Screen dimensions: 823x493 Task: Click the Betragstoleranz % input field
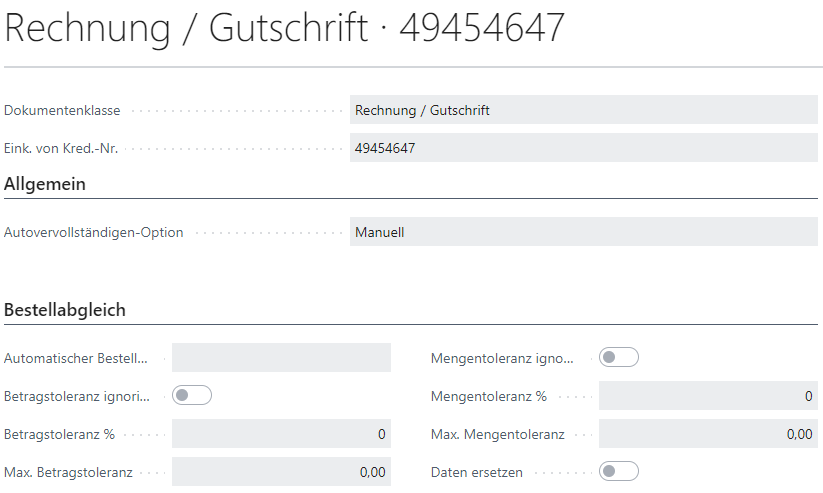pos(281,434)
